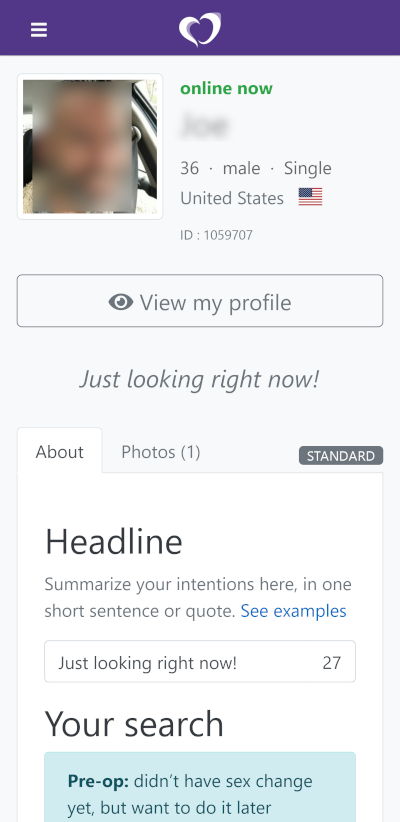Viewport: 400px width, 822px height.
Task: Click the eye icon beside View my profile
Action: tap(121, 302)
